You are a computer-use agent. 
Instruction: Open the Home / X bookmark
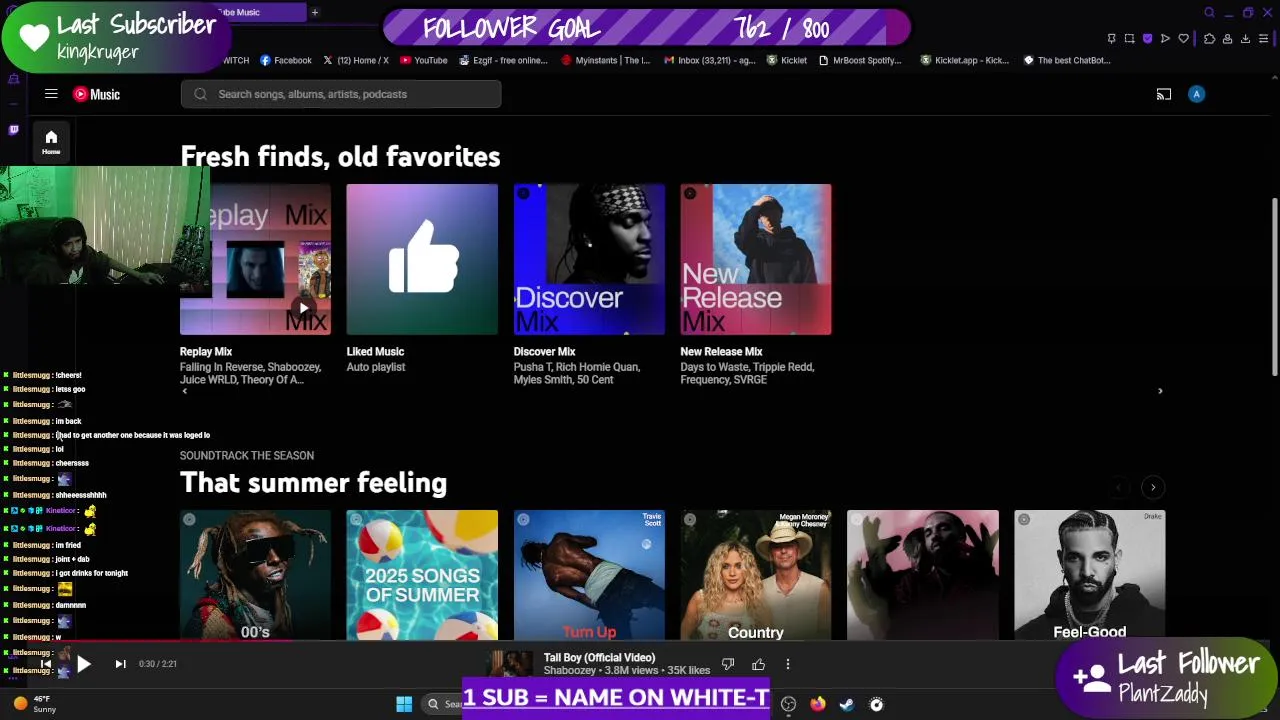(x=355, y=60)
